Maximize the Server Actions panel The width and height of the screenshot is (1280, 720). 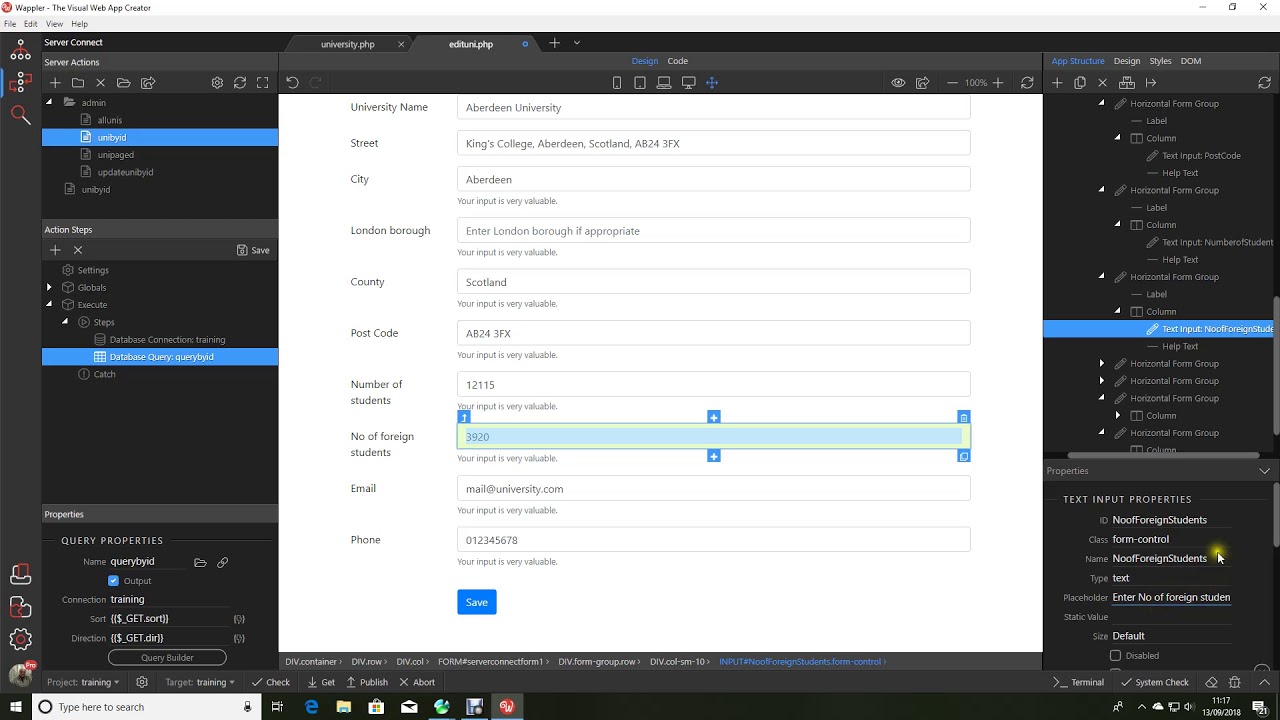[262, 83]
